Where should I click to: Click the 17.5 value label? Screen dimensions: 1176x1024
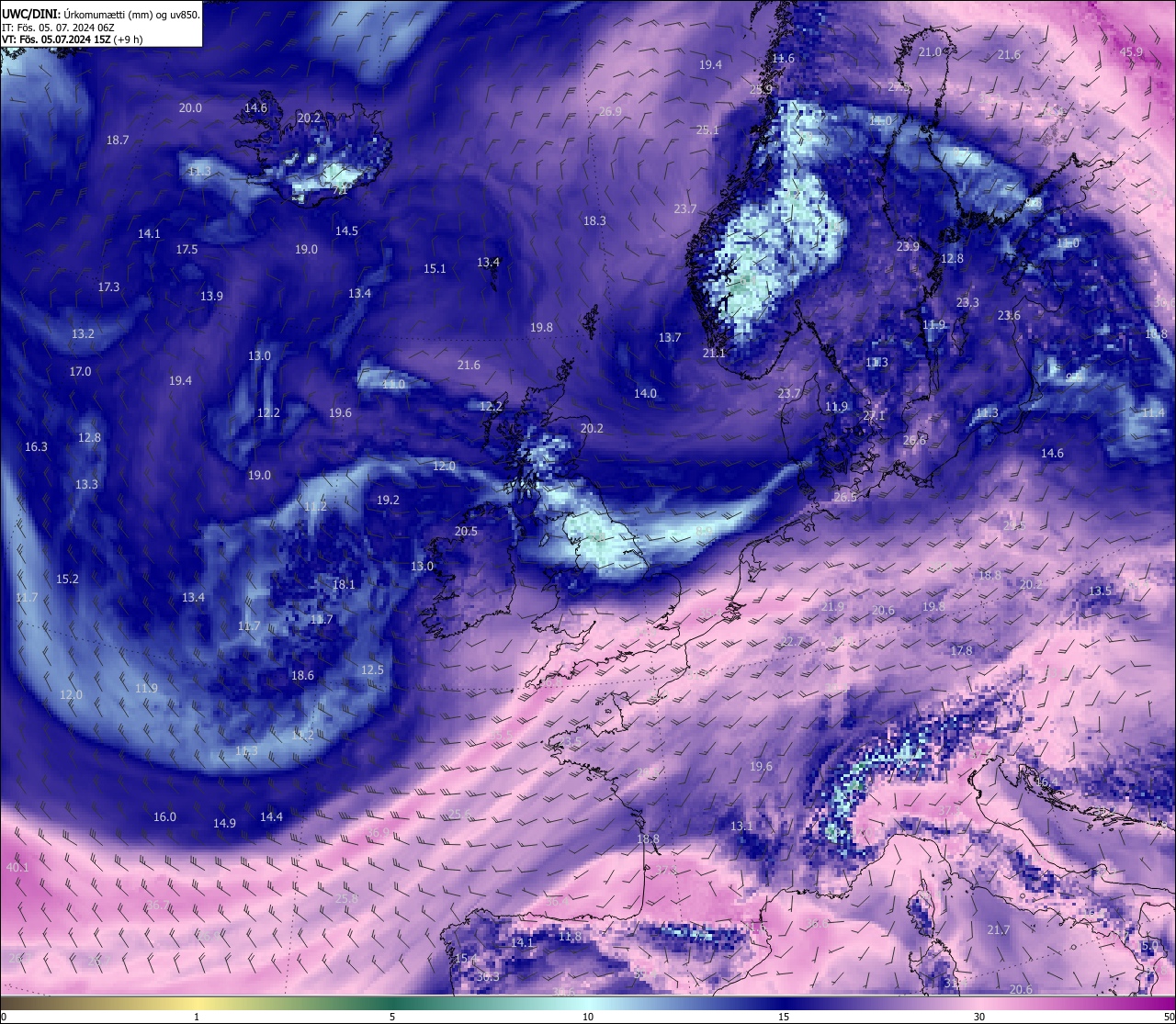187,249
